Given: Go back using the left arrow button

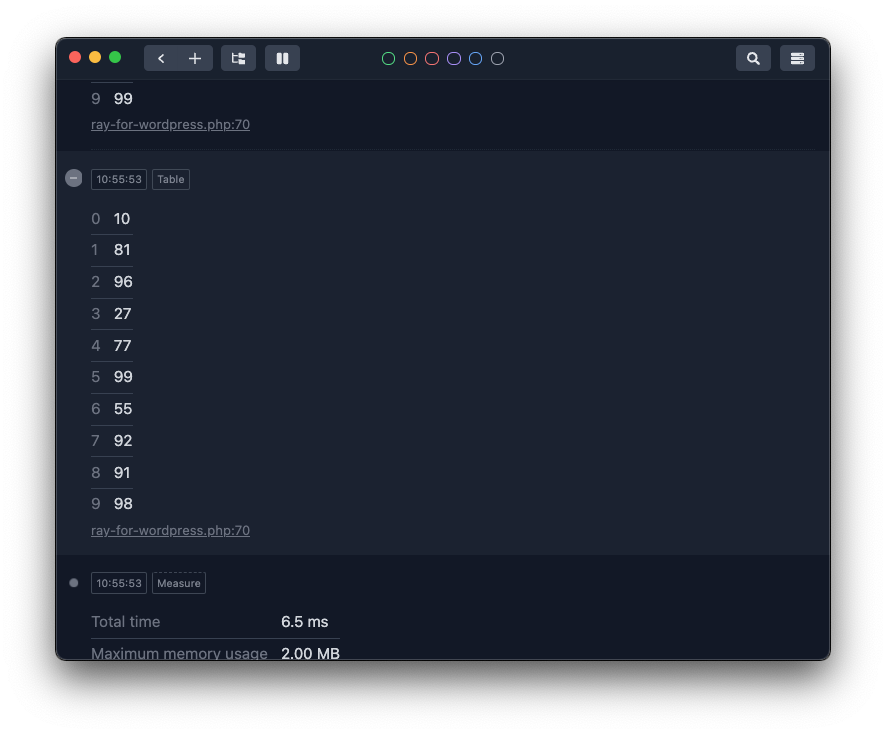Looking at the screenshot, I should tap(161, 58).
